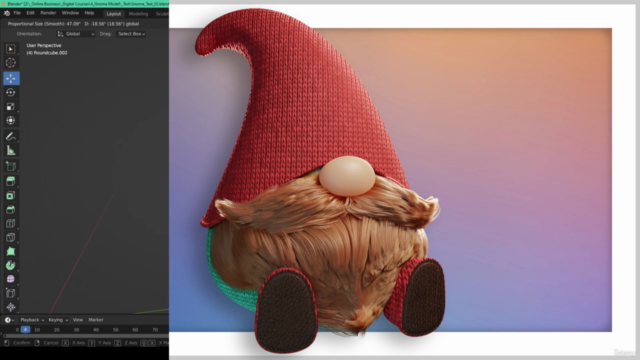Click frame 50 on timeline ruler
Viewport: 640px width, 360px height.
click(116, 330)
